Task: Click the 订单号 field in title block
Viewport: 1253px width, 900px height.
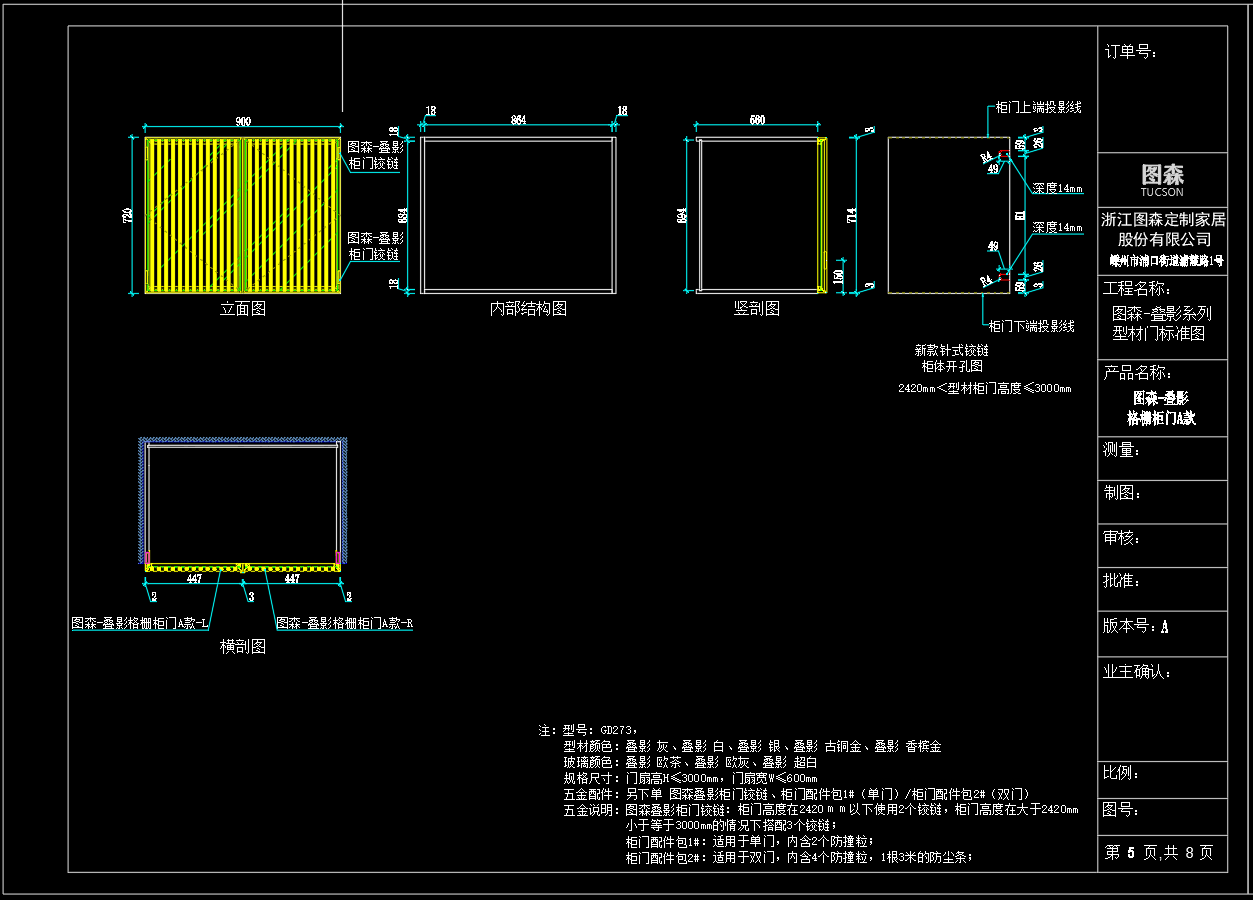Action: [1162, 89]
